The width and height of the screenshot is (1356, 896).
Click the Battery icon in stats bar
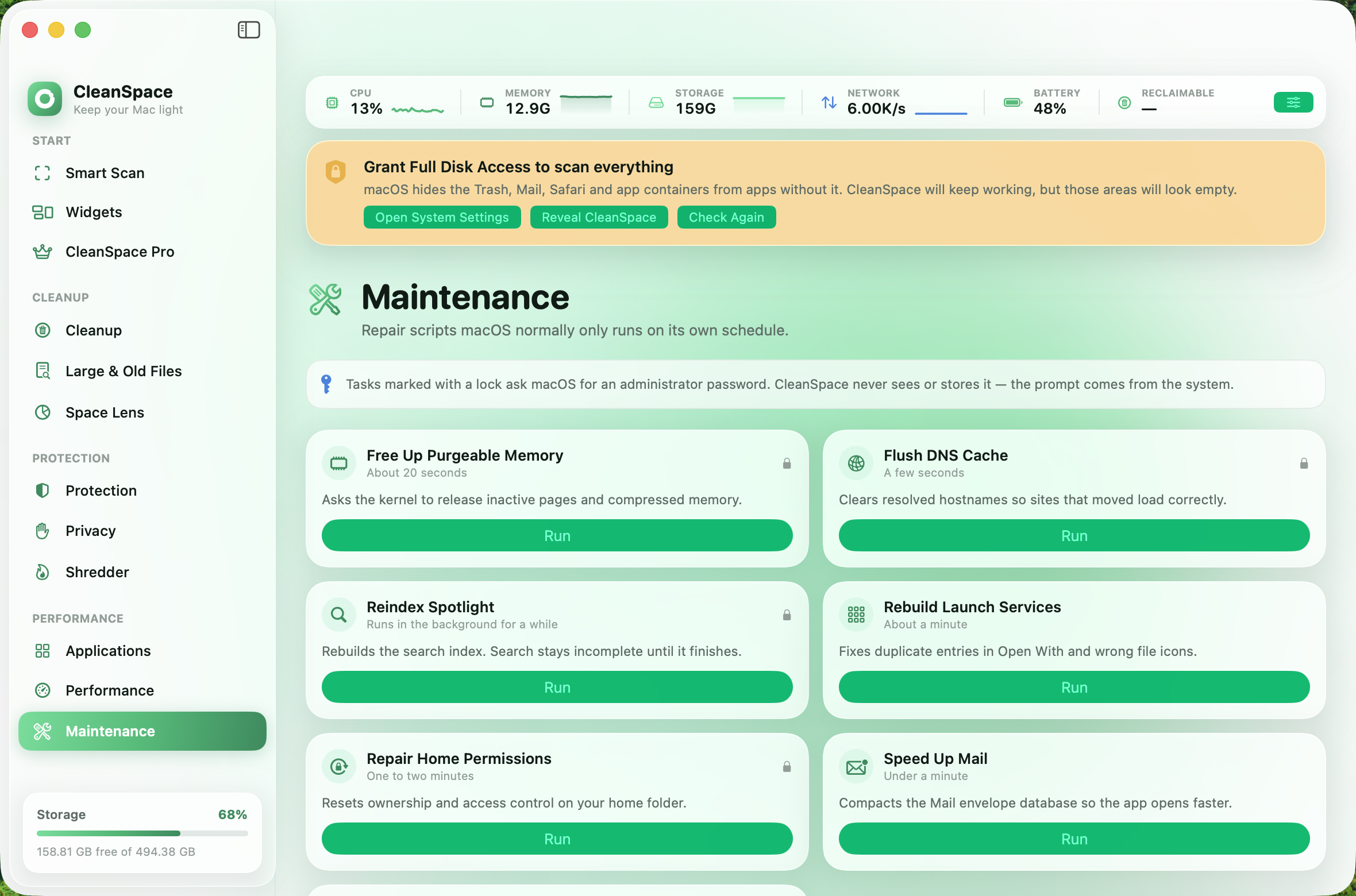coord(1012,102)
